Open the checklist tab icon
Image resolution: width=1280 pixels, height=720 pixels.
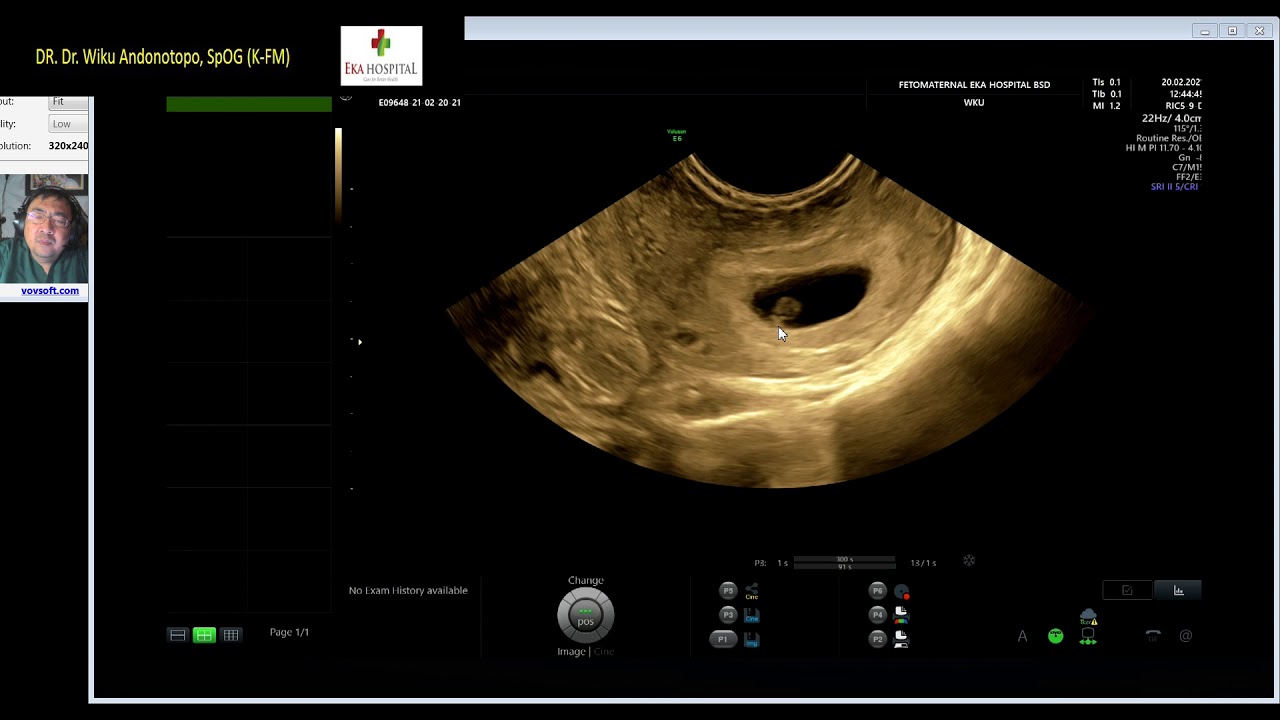(1127, 591)
